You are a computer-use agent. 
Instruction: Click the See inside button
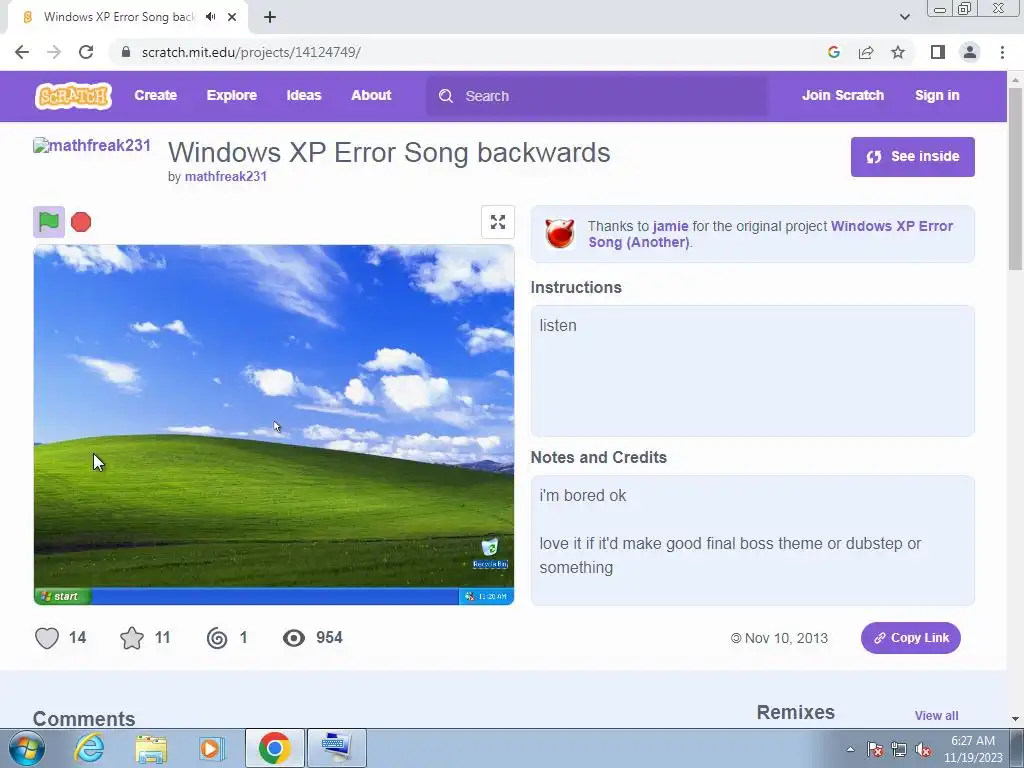point(912,157)
